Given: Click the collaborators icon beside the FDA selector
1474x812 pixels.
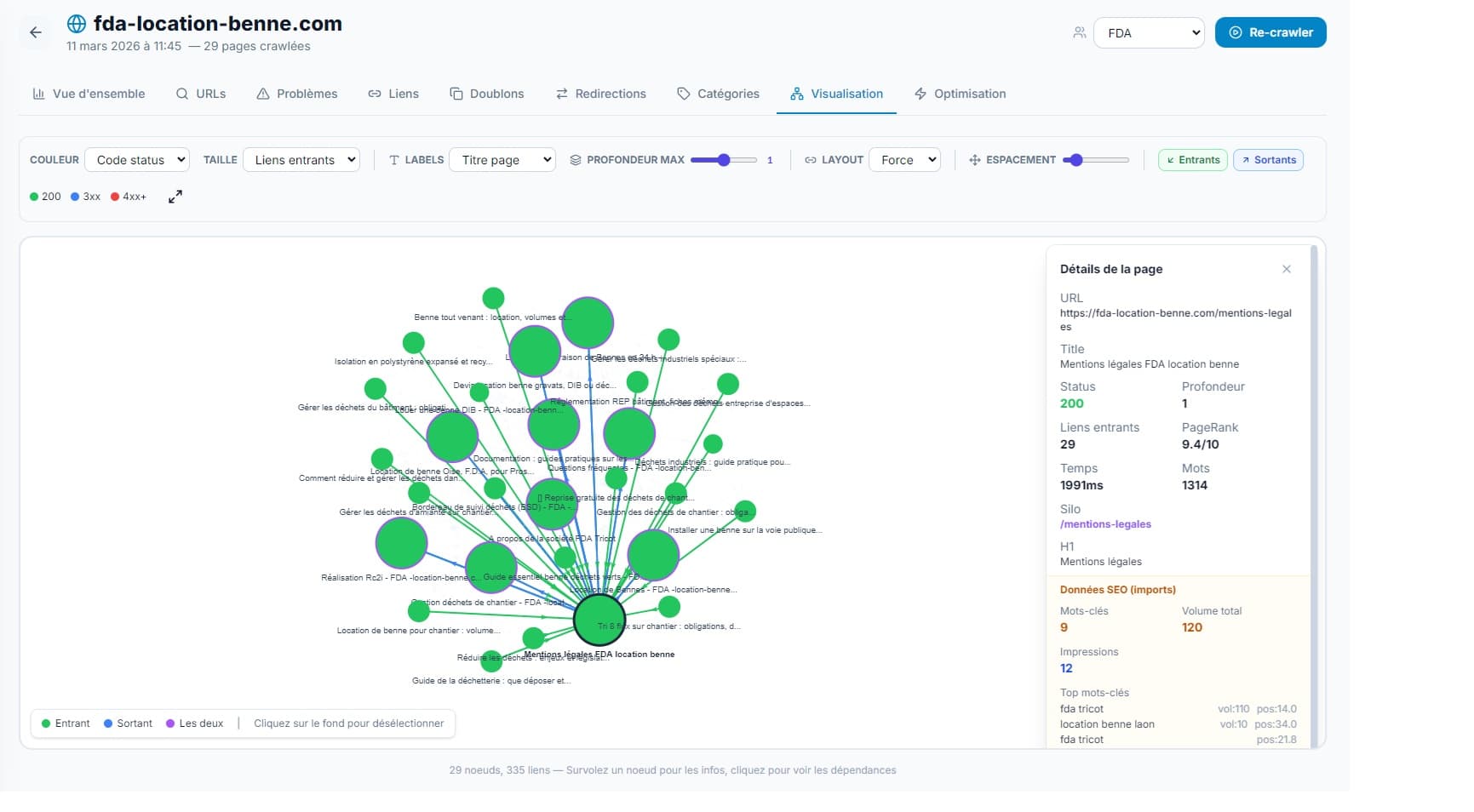Looking at the screenshot, I should coord(1078,31).
